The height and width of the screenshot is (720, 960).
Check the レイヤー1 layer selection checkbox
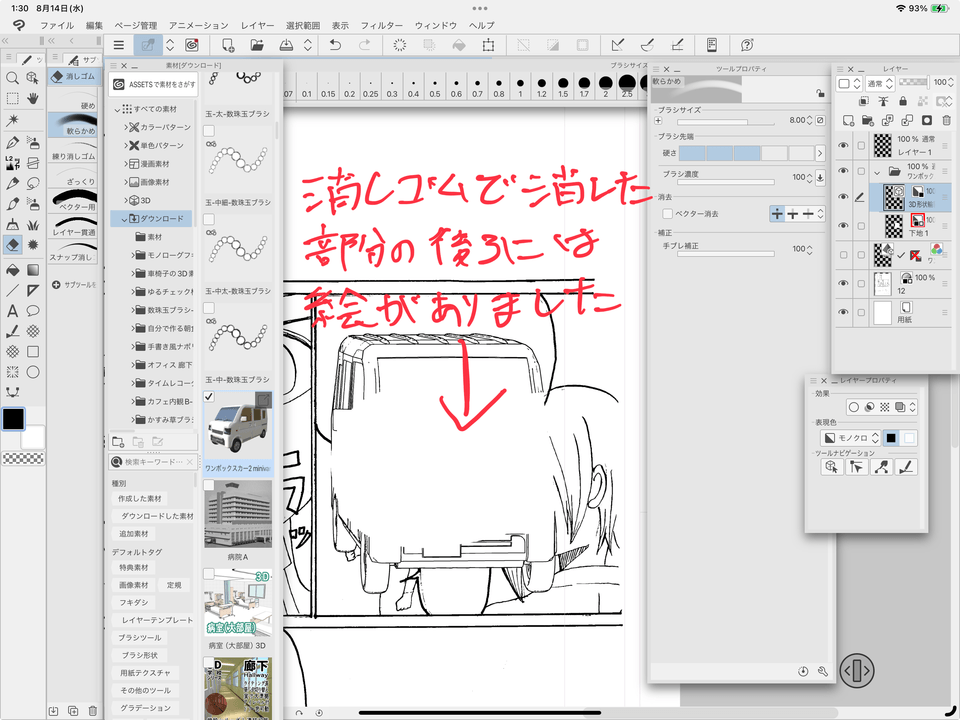pos(861,145)
